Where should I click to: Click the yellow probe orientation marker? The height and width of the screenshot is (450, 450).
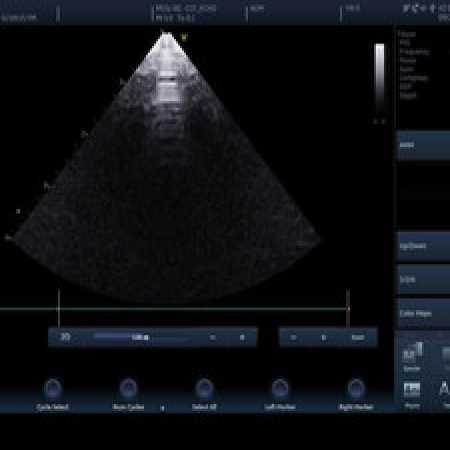click(x=184, y=36)
